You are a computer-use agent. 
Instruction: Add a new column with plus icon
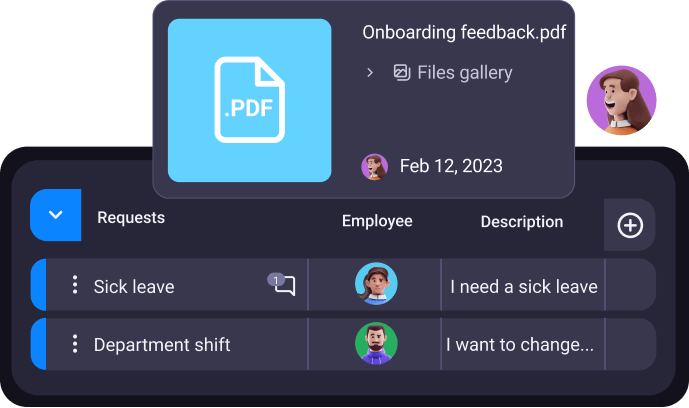(x=630, y=225)
